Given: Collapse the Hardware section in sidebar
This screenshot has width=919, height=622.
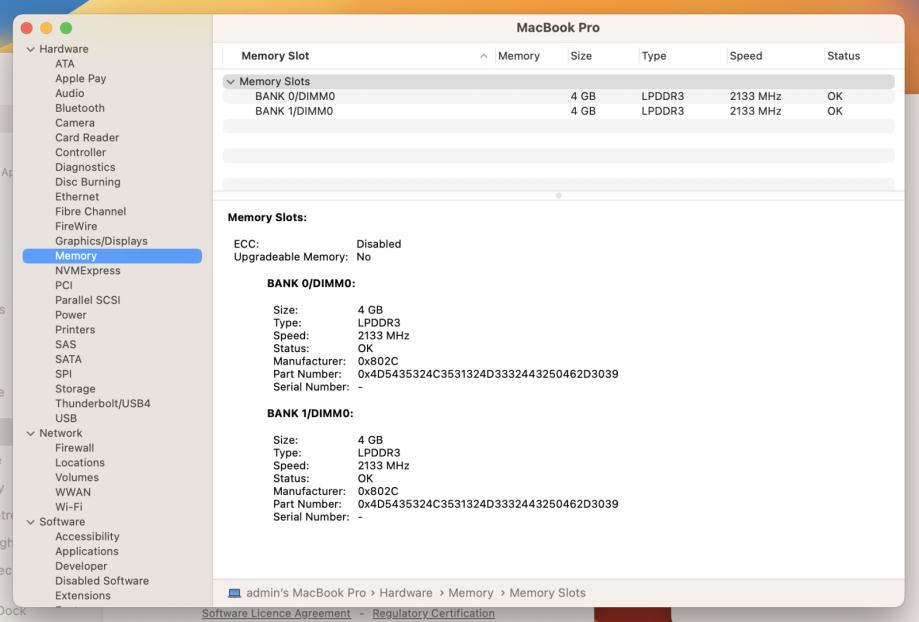Looking at the screenshot, I should pos(30,49).
